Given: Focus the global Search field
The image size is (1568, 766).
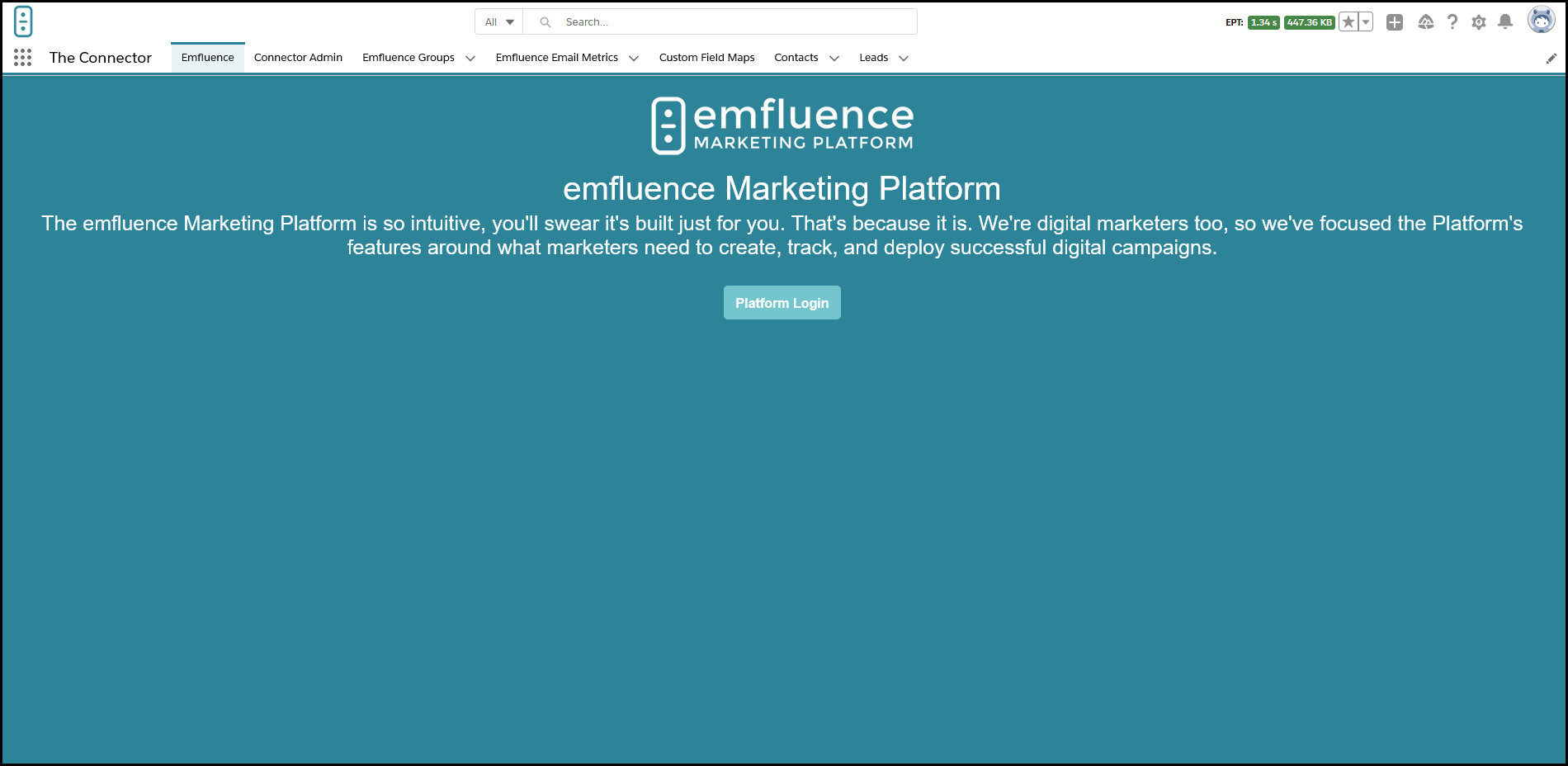Looking at the screenshot, I should 720,22.
